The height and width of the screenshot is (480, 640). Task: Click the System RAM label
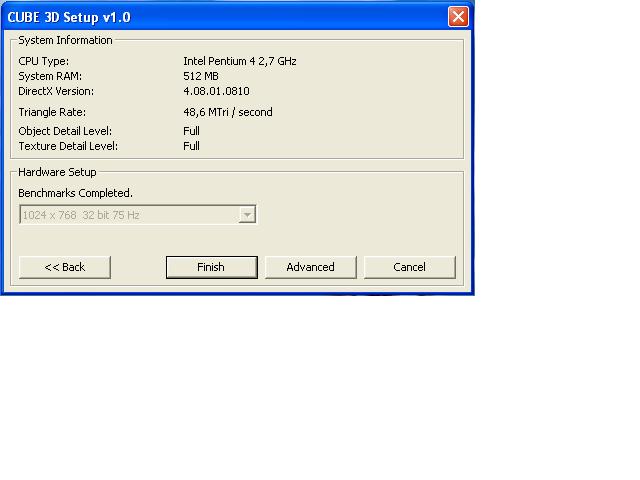(x=50, y=76)
